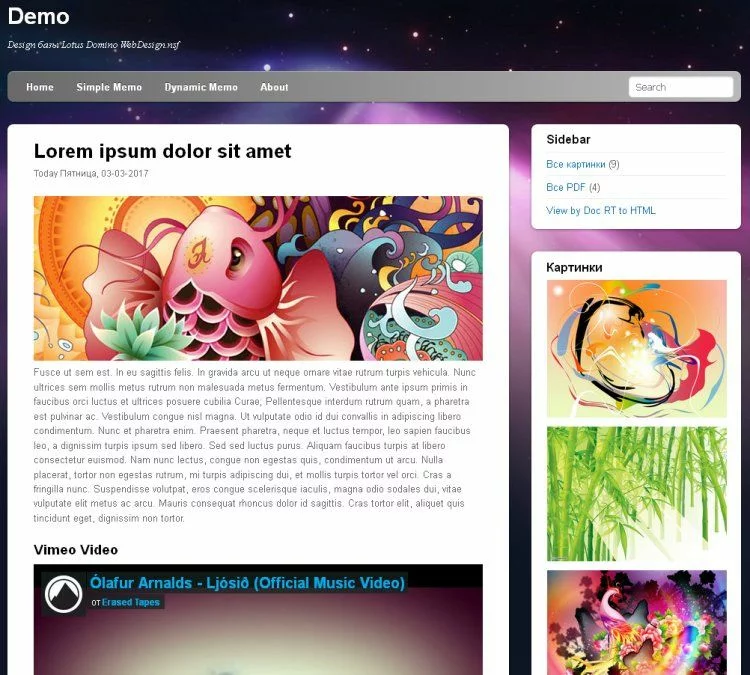Click the Vimeo Video section heading
Screen dimensions: 750x675
pyautogui.click(x=75, y=550)
